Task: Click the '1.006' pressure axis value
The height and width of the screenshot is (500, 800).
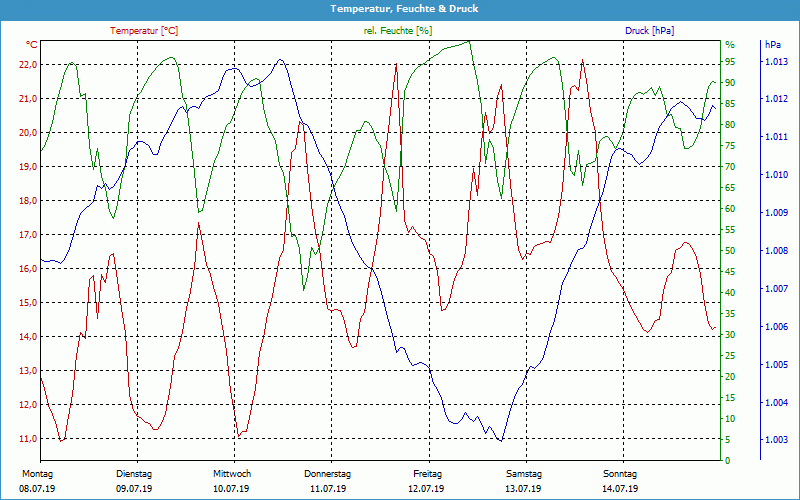Action: click(x=776, y=327)
